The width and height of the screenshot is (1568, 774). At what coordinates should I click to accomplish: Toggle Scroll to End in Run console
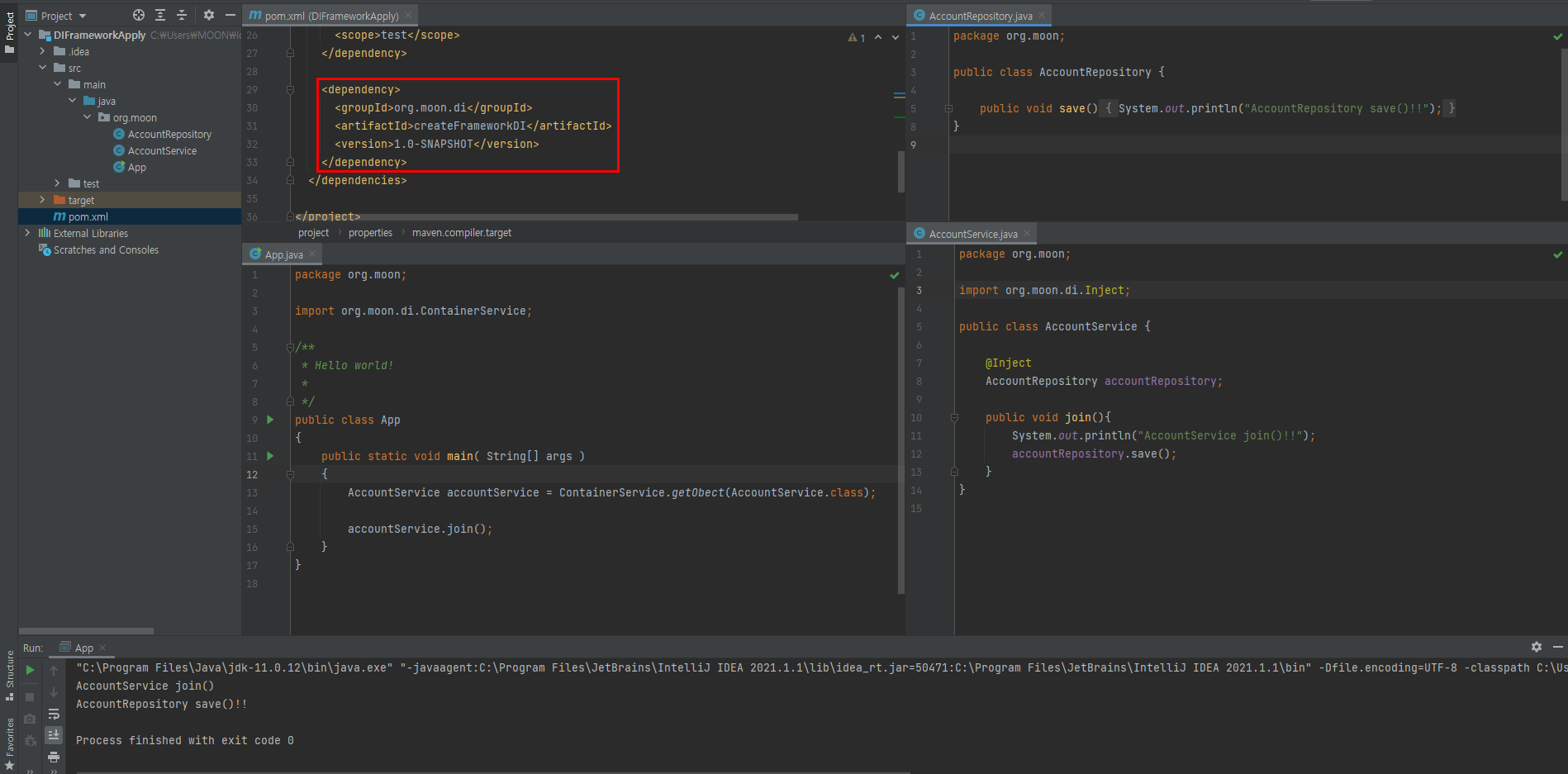click(54, 734)
